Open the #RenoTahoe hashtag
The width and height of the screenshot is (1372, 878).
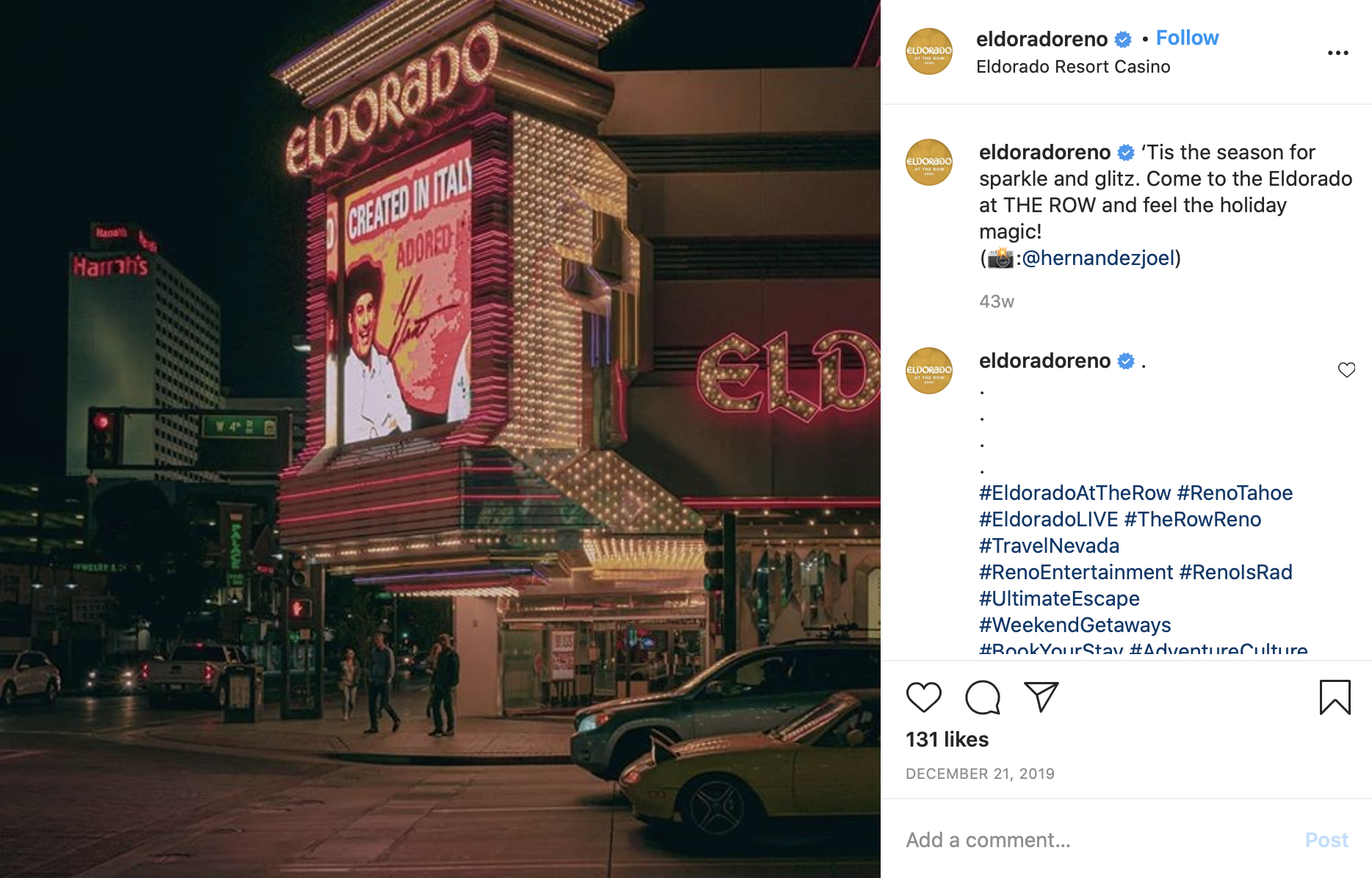[1235, 493]
